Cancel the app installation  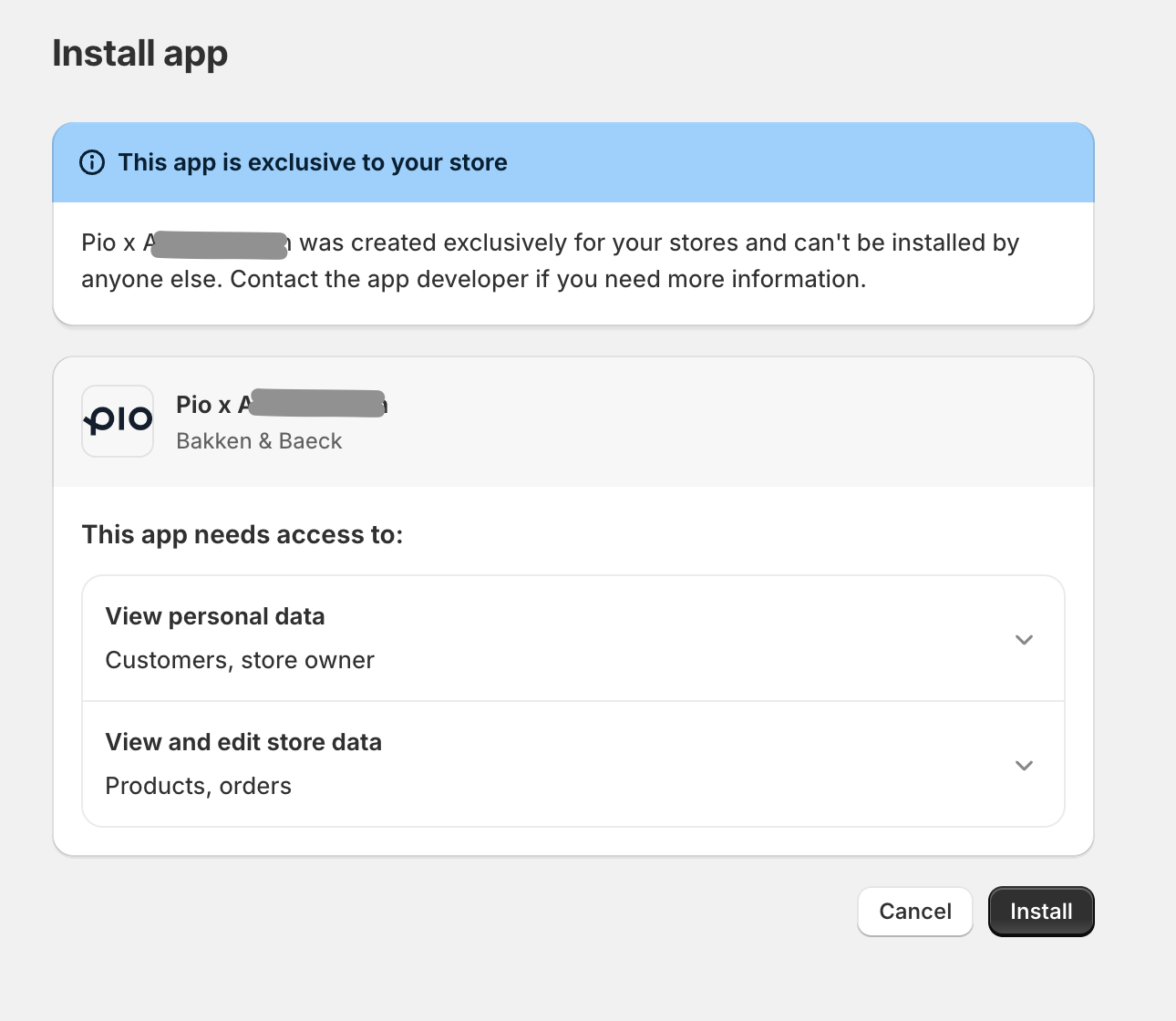pyautogui.click(x=915, y=912)
